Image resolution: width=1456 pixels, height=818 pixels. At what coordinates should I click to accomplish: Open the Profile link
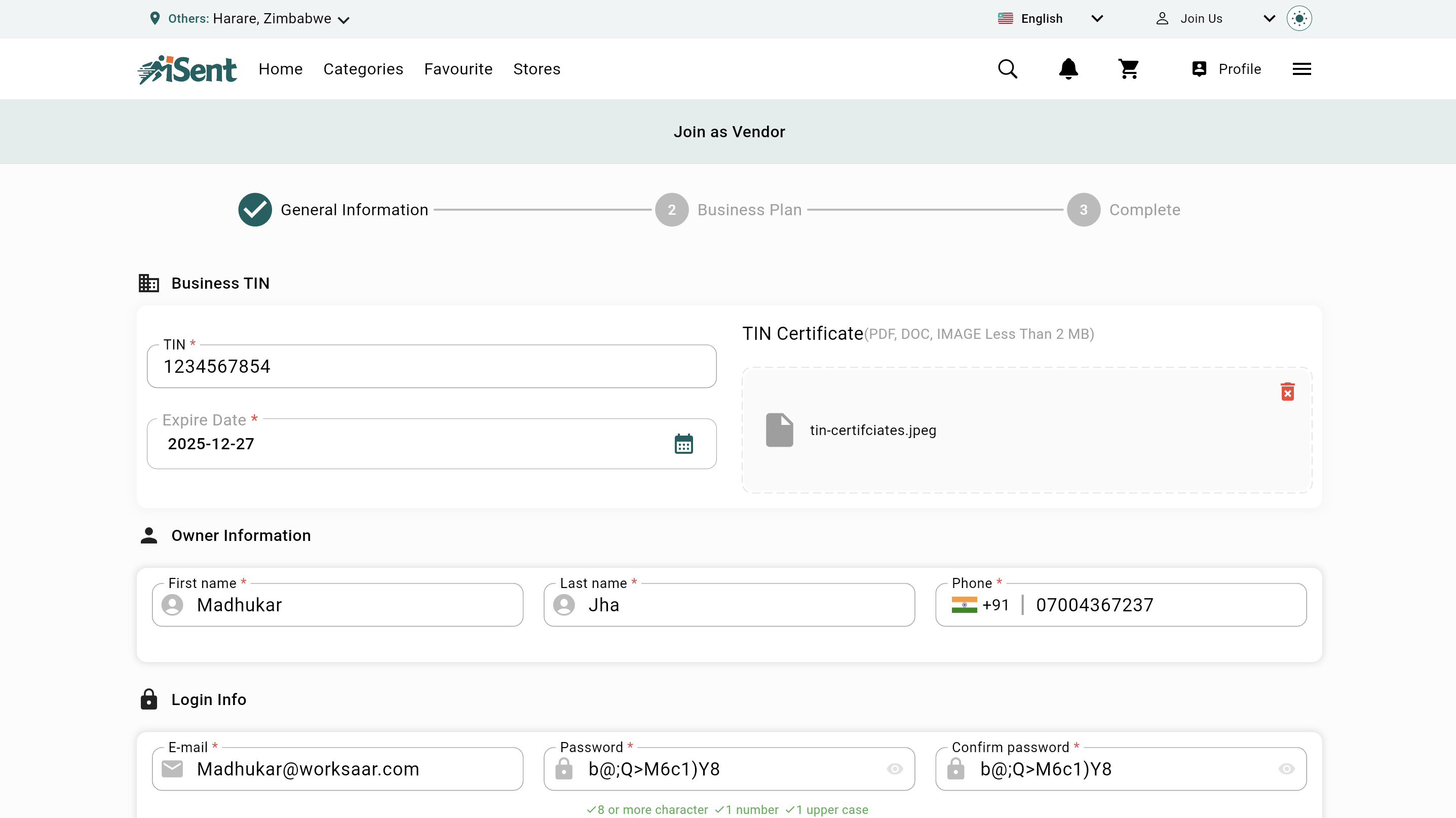coord(1227,69)
